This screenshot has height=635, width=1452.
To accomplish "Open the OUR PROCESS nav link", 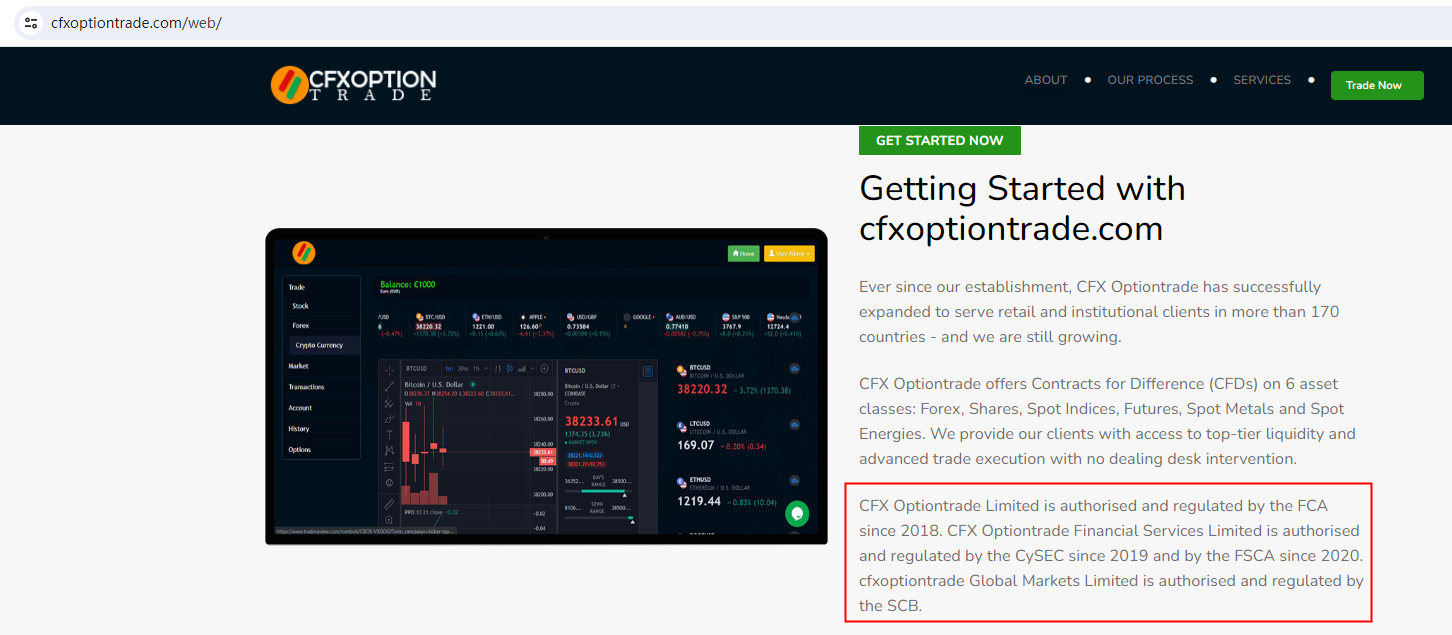I will (x=1150, y=80).
